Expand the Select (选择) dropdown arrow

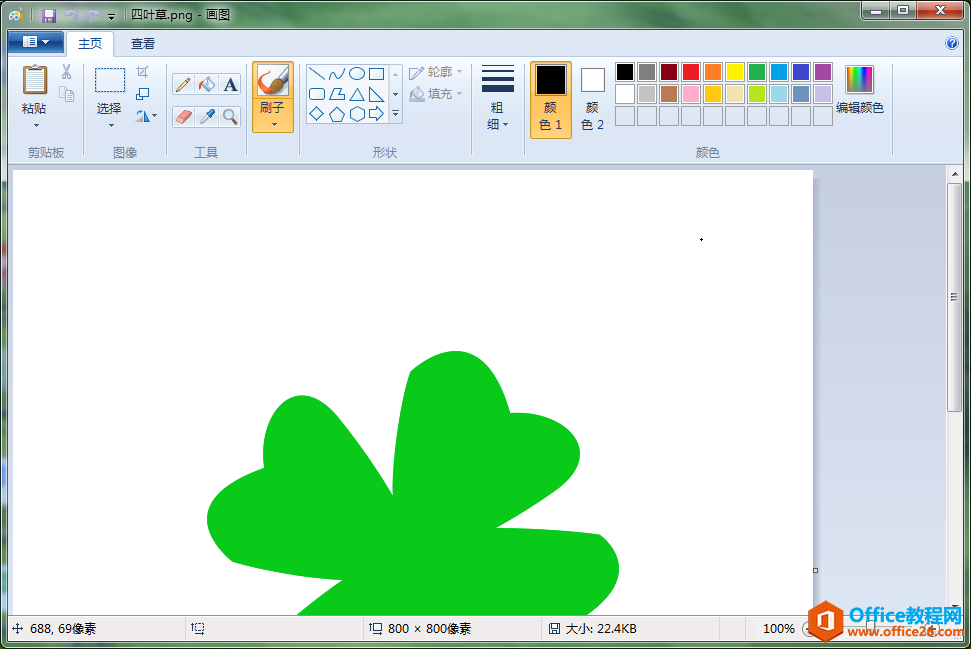pos(111,126)
